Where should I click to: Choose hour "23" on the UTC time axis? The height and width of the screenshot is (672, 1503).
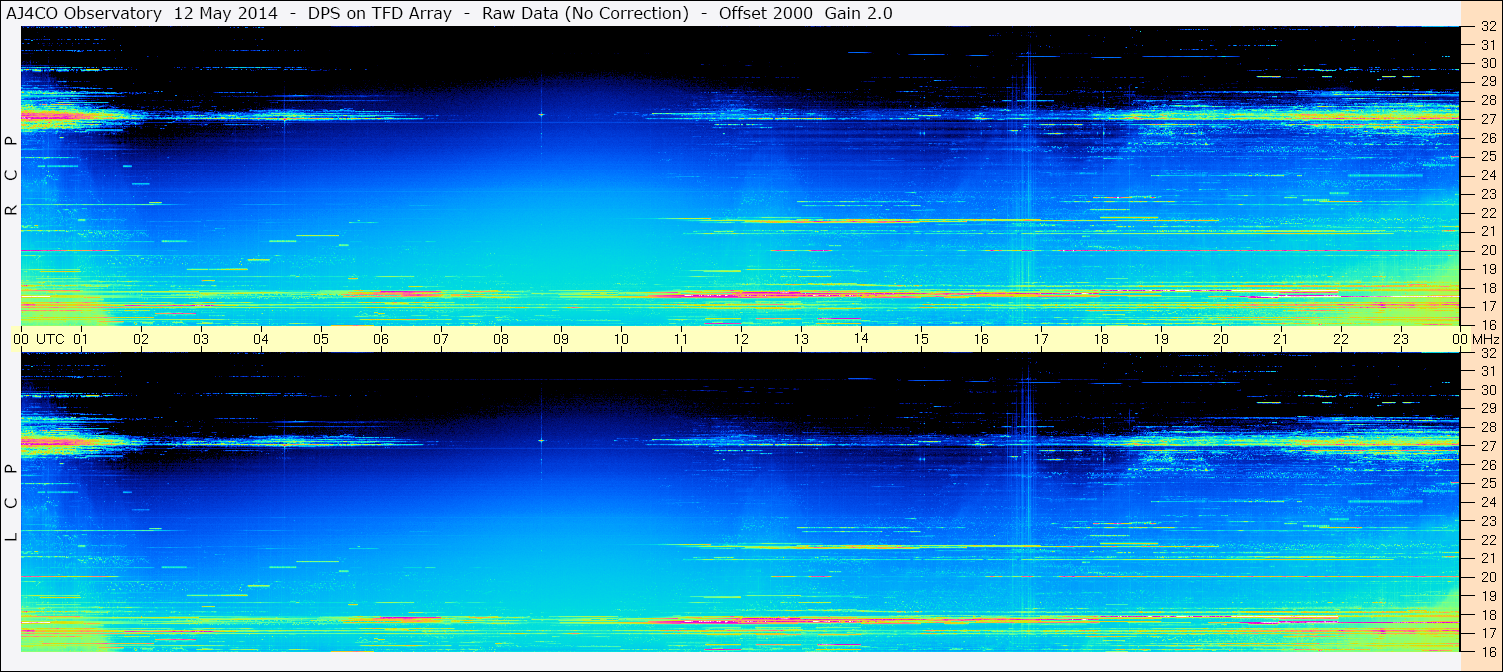1401,339
